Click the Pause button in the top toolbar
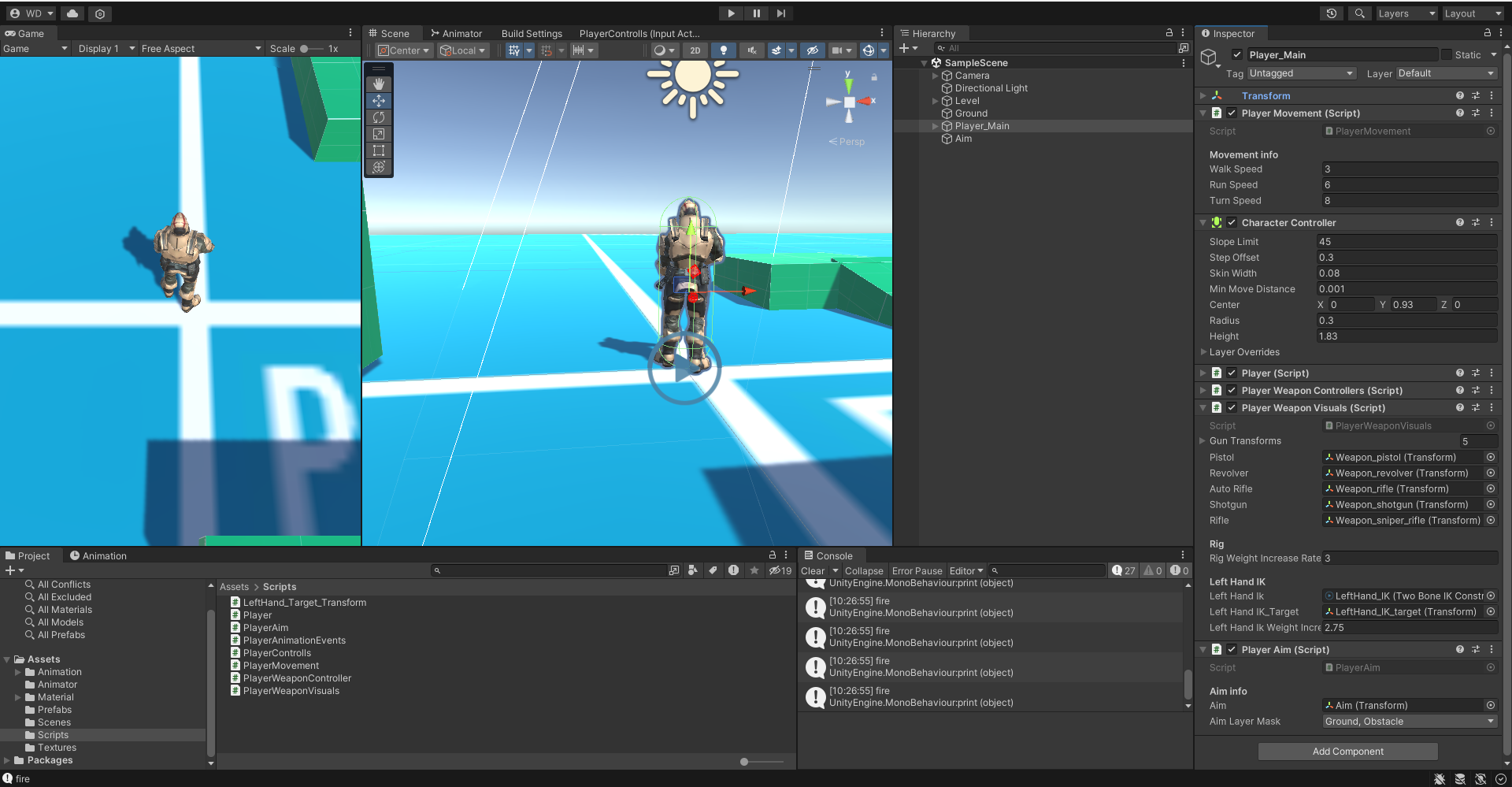The image size is (1512, 787). tap(756, 13)
